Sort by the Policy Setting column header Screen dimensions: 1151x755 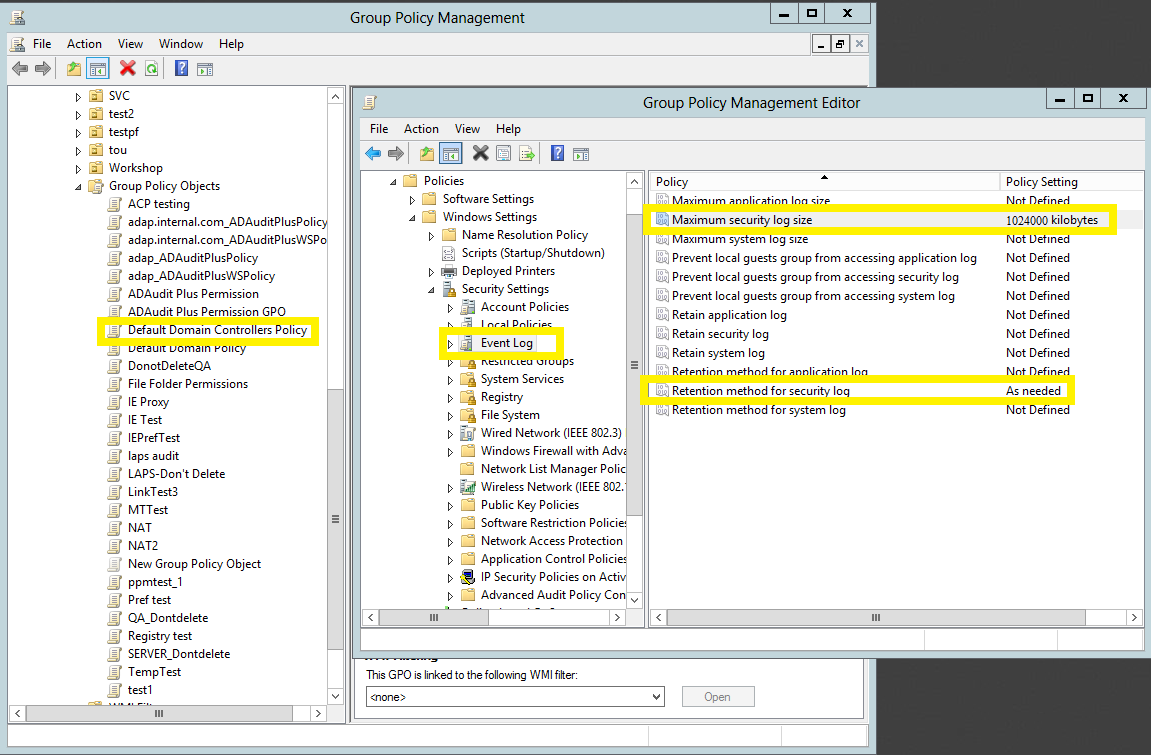(1041, 182)
